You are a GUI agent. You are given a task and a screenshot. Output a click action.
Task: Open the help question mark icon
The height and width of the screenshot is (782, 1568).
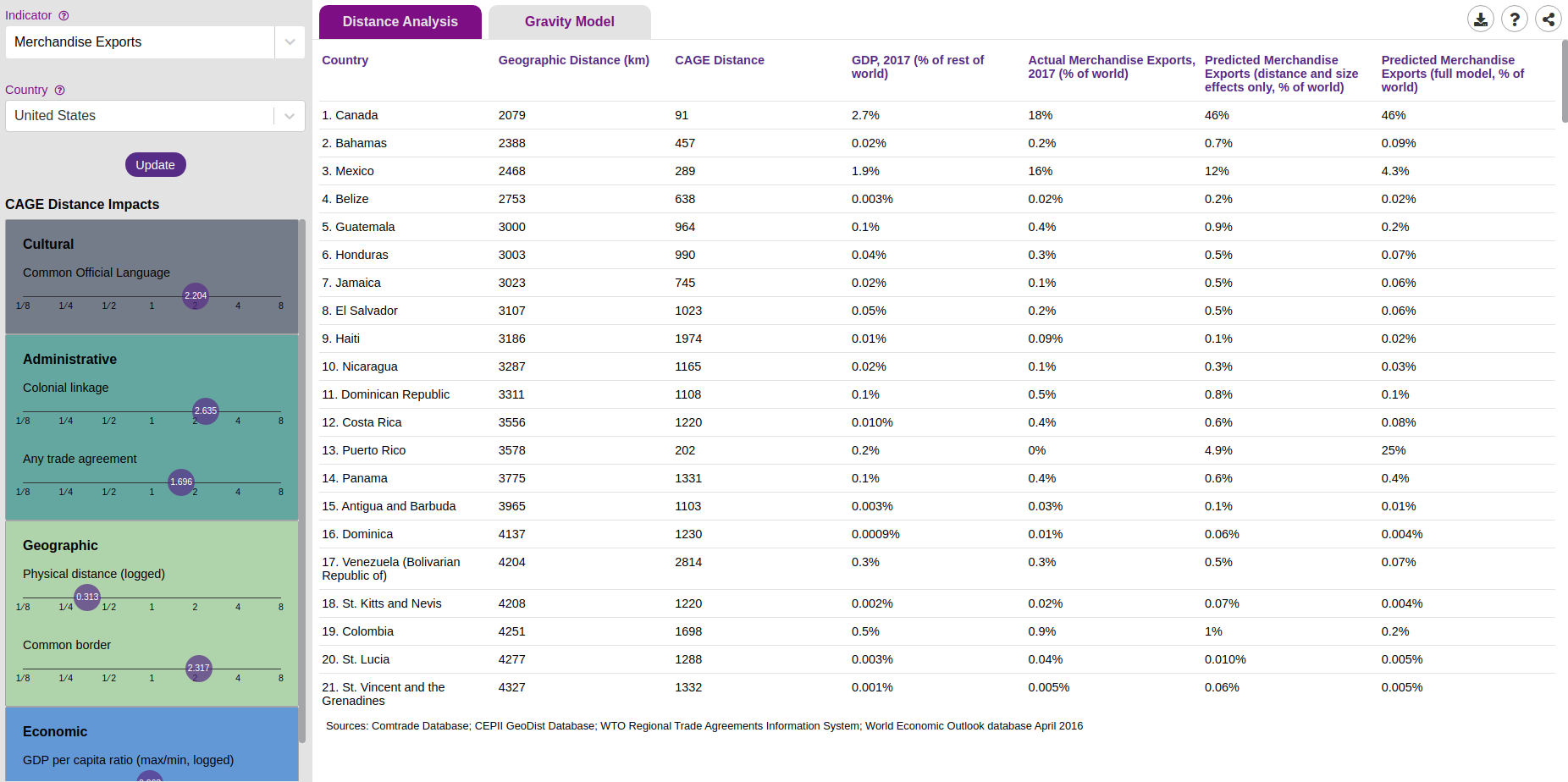(x=1515, y=19)
